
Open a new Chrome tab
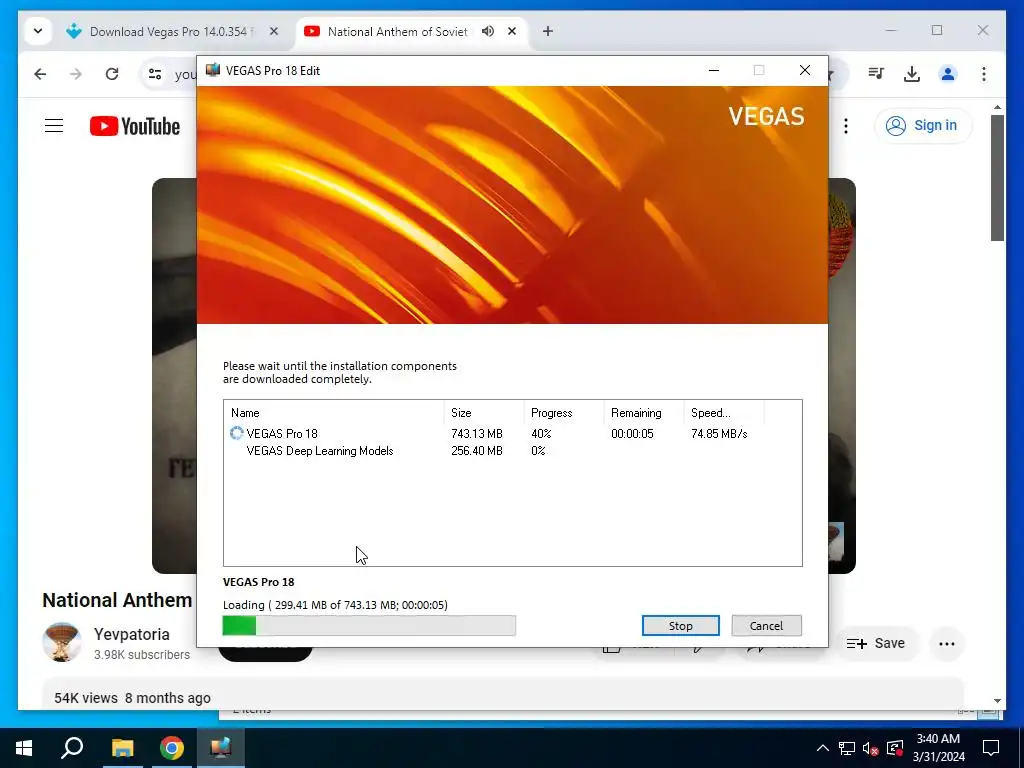click(548, 31)
